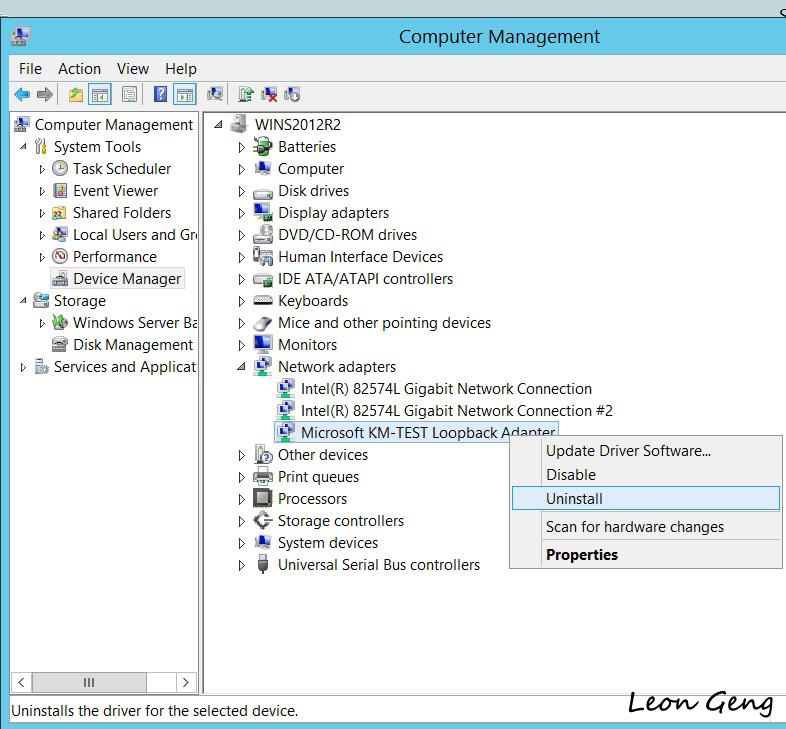Expand the Other devices node
The width and height of the screenshot is (786, 729).
point(241,455)
